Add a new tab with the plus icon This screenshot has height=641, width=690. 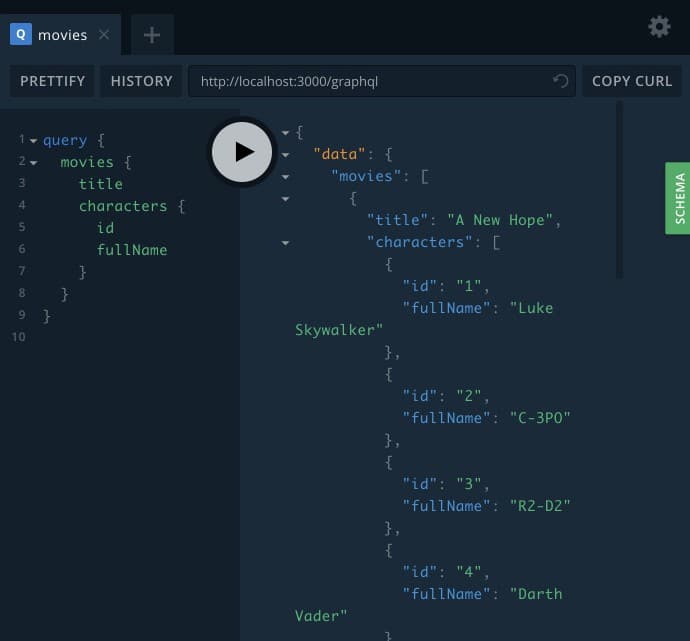pos(152,35)
